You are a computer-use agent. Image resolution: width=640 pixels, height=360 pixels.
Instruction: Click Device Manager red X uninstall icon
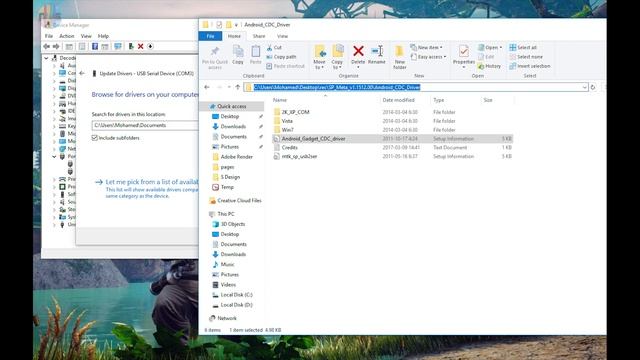point(140,47)
